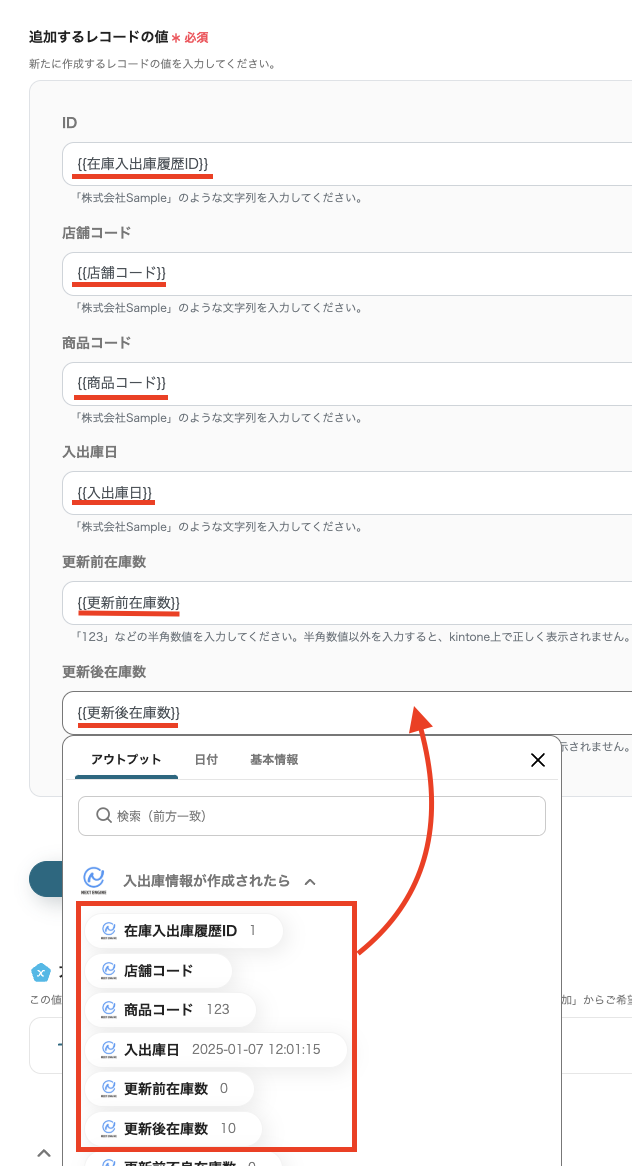Image resolution: width=632 pixels, height=1166 pixels.
Task: Click the icon on 更新前在庫数 chip
Action: [x=109, y=1089]
